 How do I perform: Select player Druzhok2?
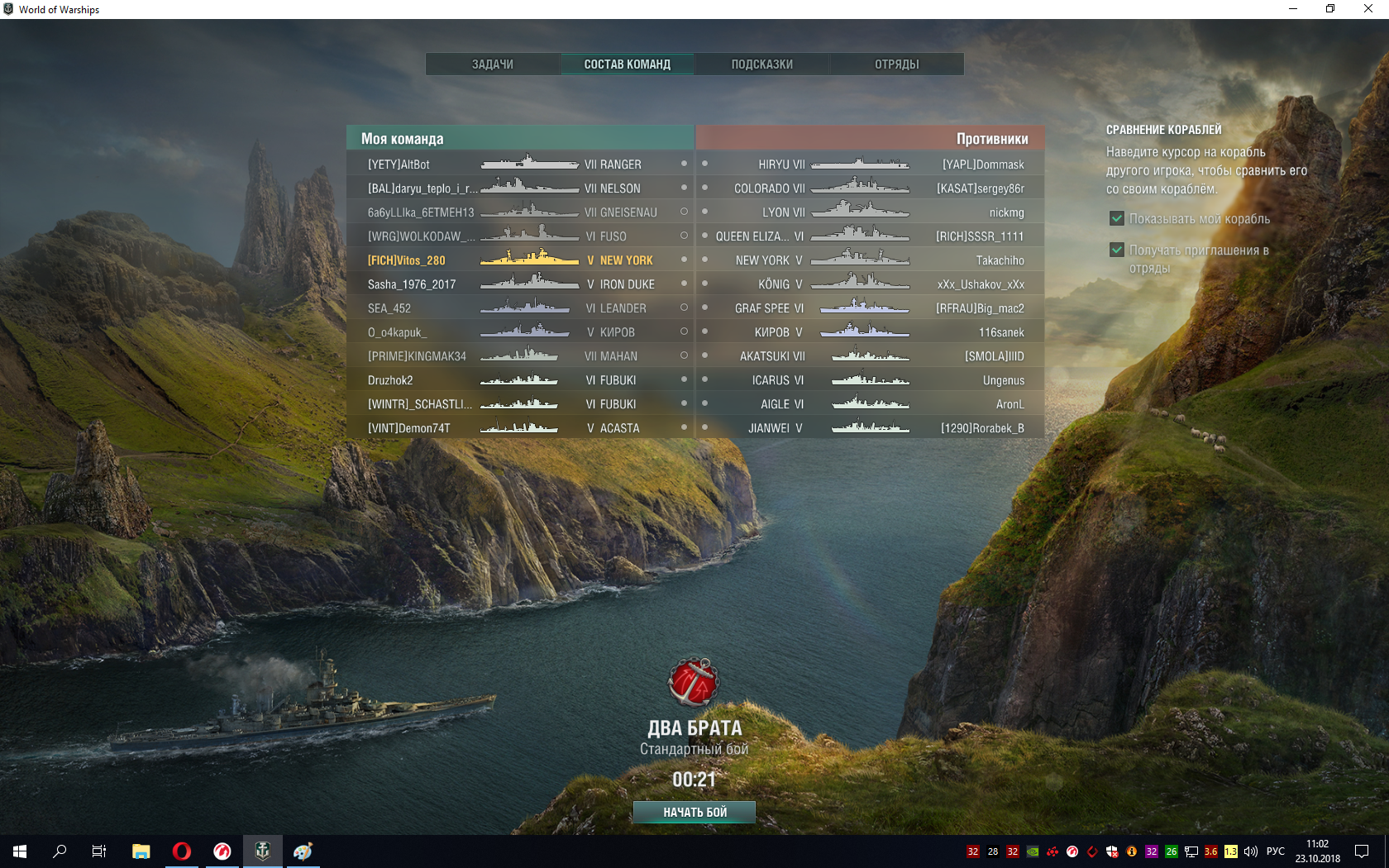tap(390, 380)
